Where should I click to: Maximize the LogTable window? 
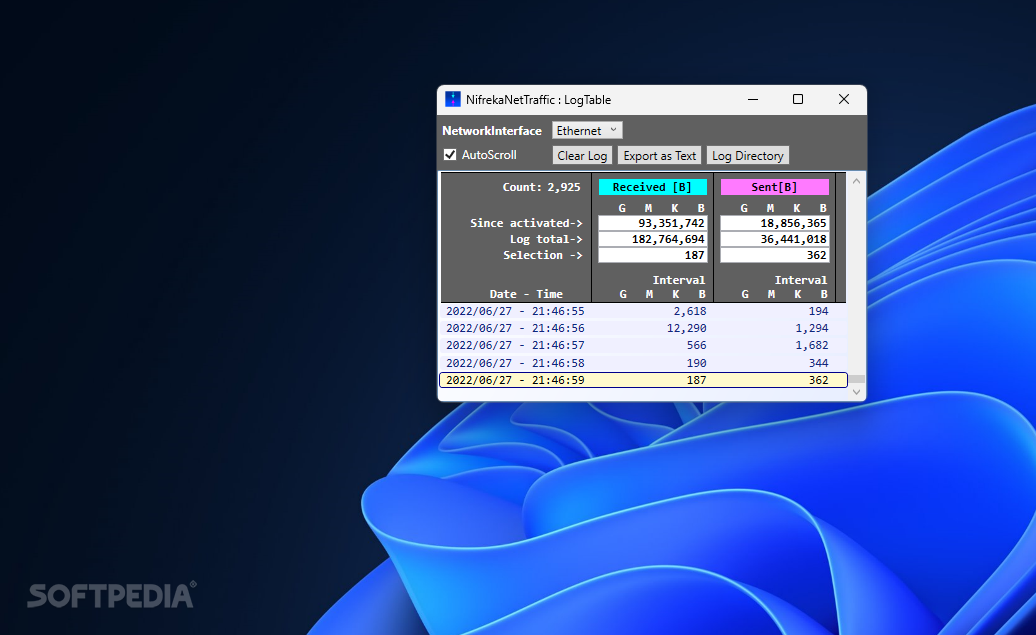tap(798, 99)
